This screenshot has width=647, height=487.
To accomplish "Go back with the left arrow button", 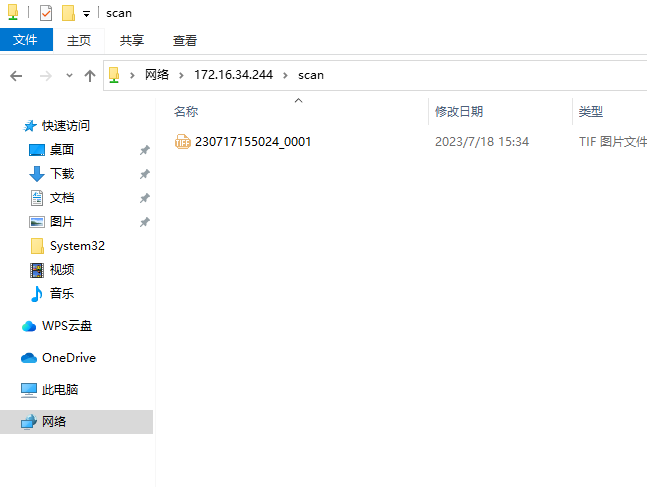I will coord(16,76).
